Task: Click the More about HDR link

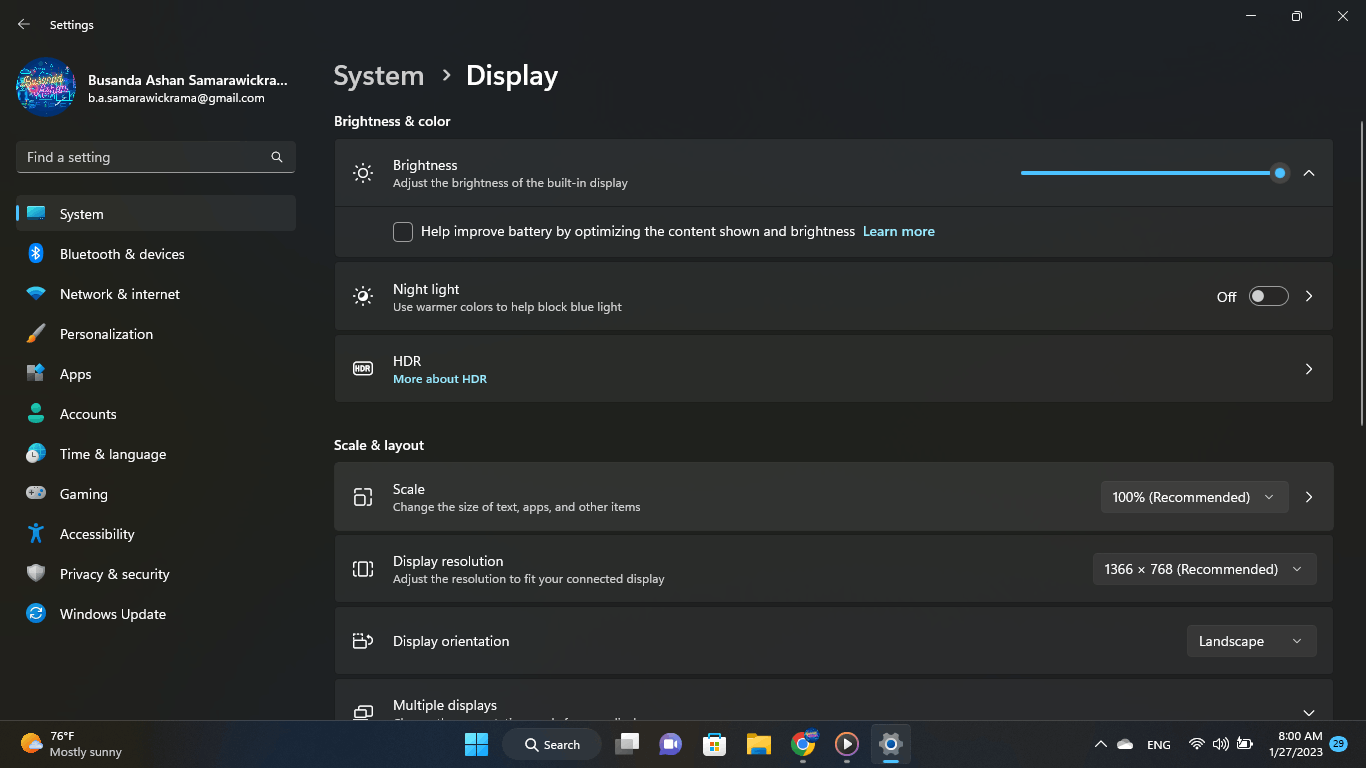Action: (x=440, y=379)
